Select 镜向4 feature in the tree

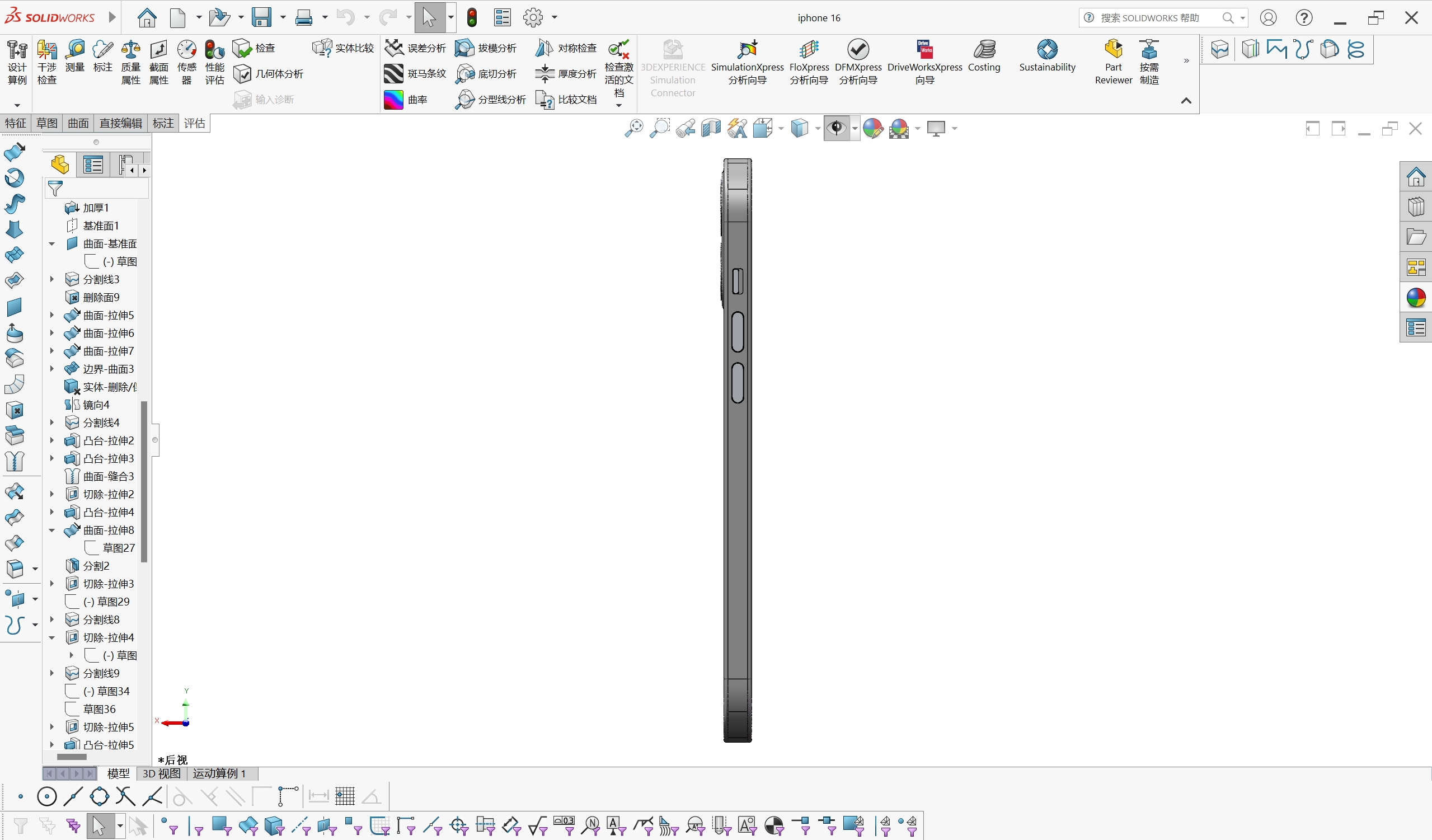tap(96, 405)
